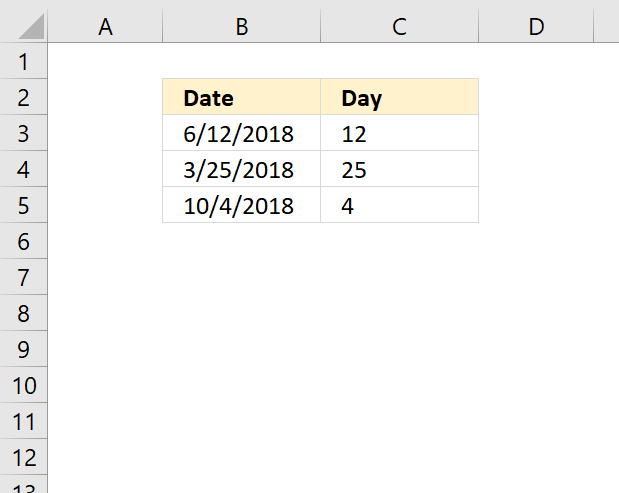Select column B header
Screen dimensions: 619x493
click(x=242, y=26)
